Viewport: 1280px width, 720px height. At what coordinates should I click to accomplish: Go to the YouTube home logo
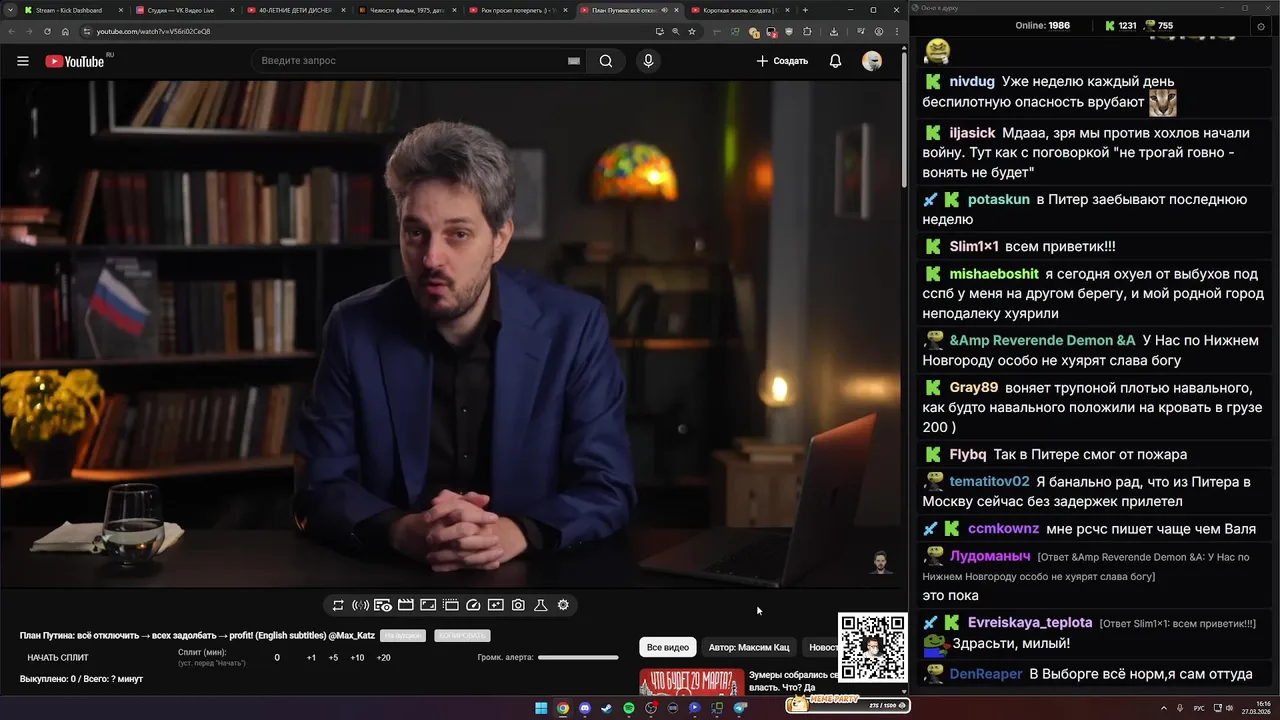[x=75, y=61]
